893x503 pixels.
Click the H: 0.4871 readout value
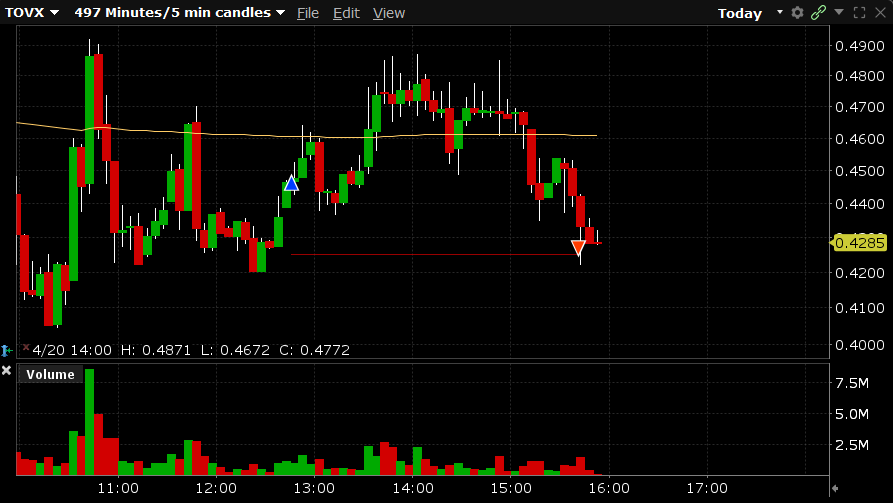[x=155, y=350]
